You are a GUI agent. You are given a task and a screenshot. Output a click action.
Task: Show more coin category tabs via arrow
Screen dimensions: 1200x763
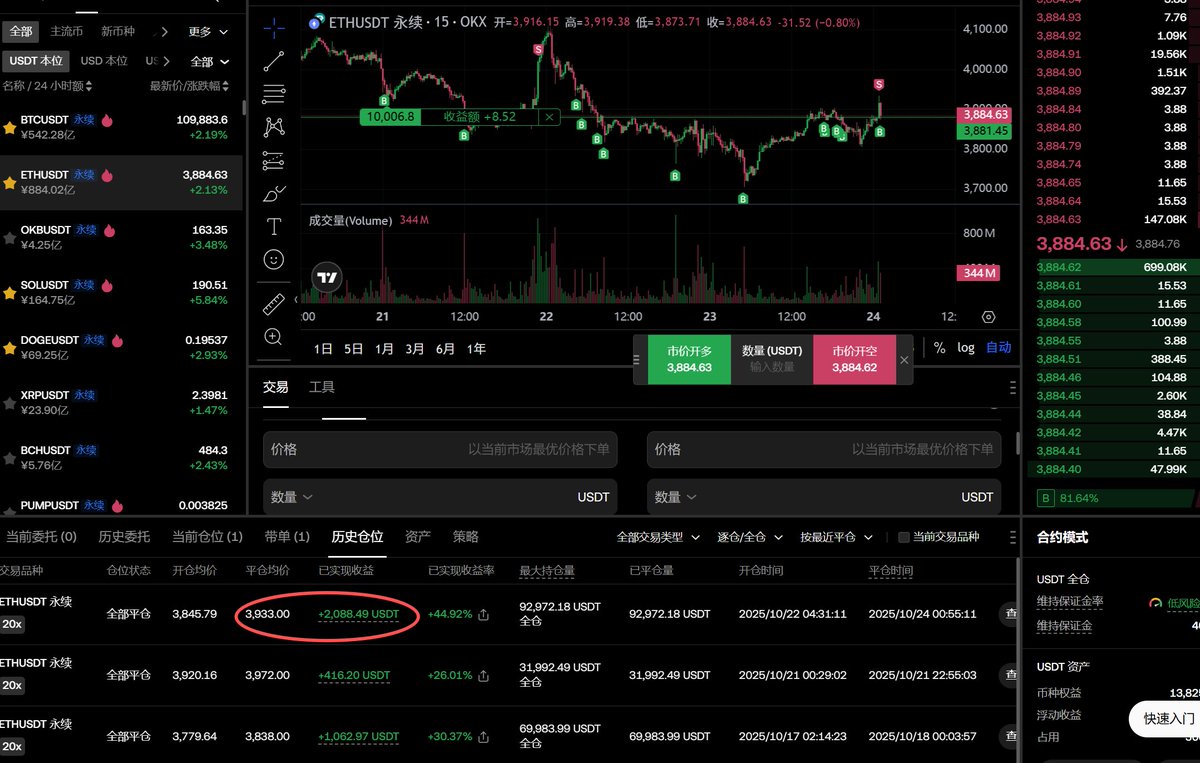click(x=165, y=32)
